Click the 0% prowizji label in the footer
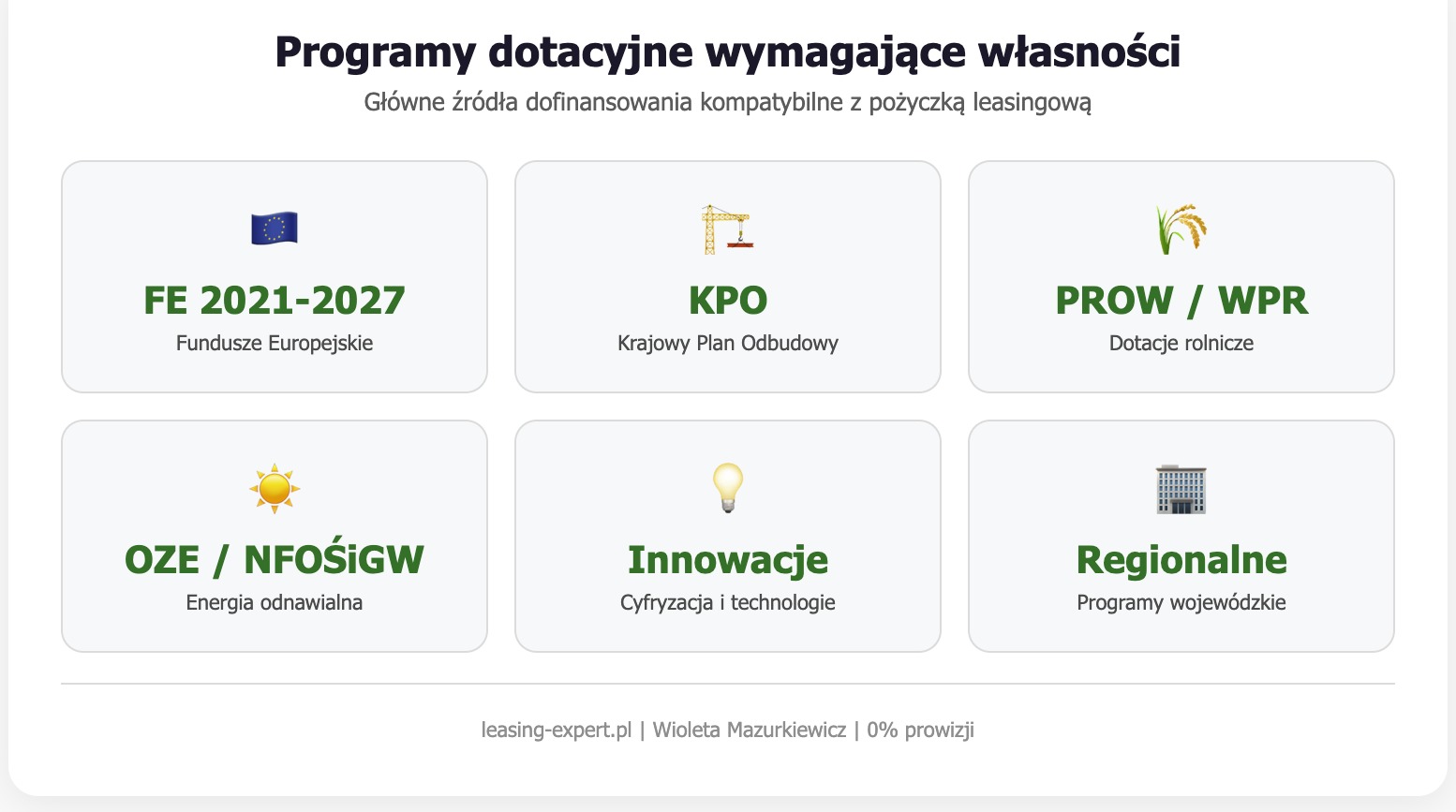1456x812 pixels. pos(921,730)
